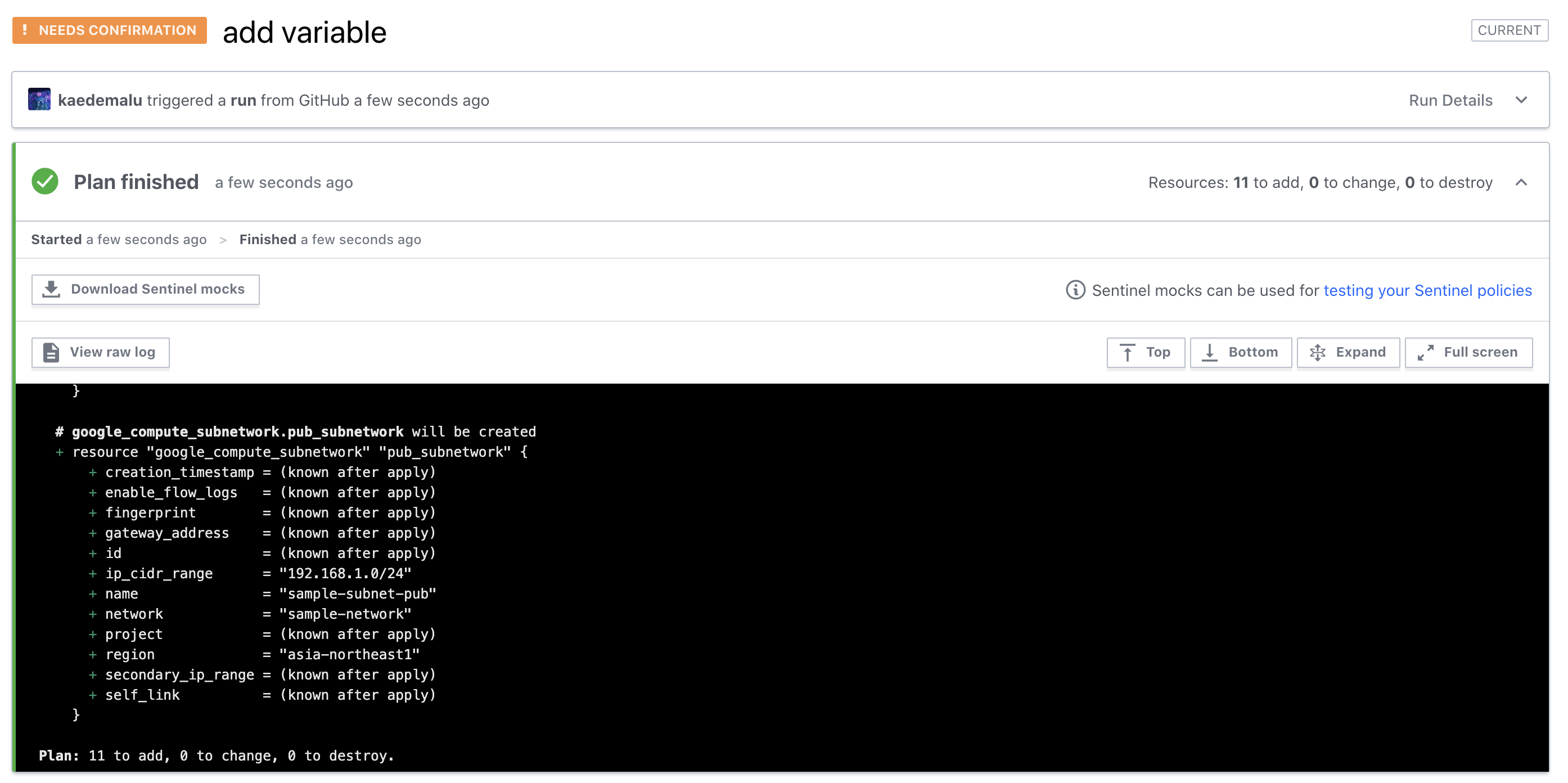Click the download icon on the Download Sentinel mocks button
This screenshot has height=783, width=1568.
(x=52, y=289)
